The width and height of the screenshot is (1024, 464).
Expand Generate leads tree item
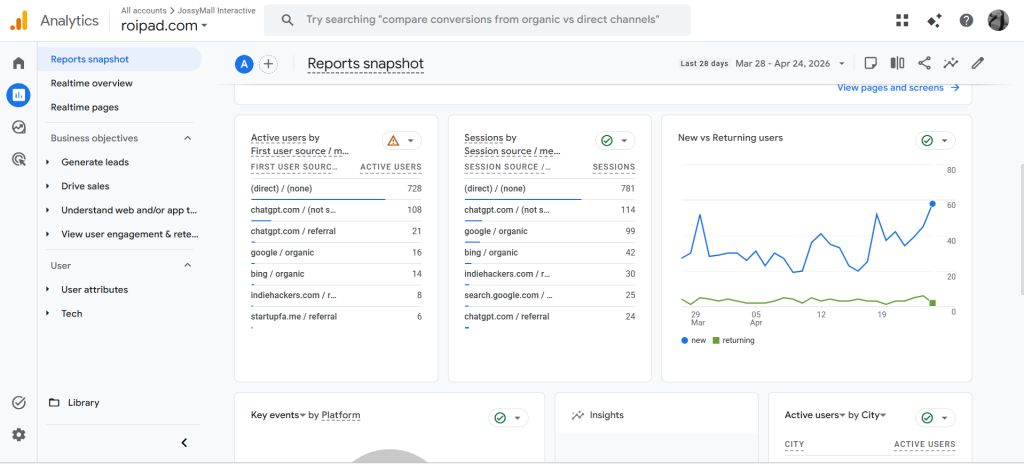(48, 162)
